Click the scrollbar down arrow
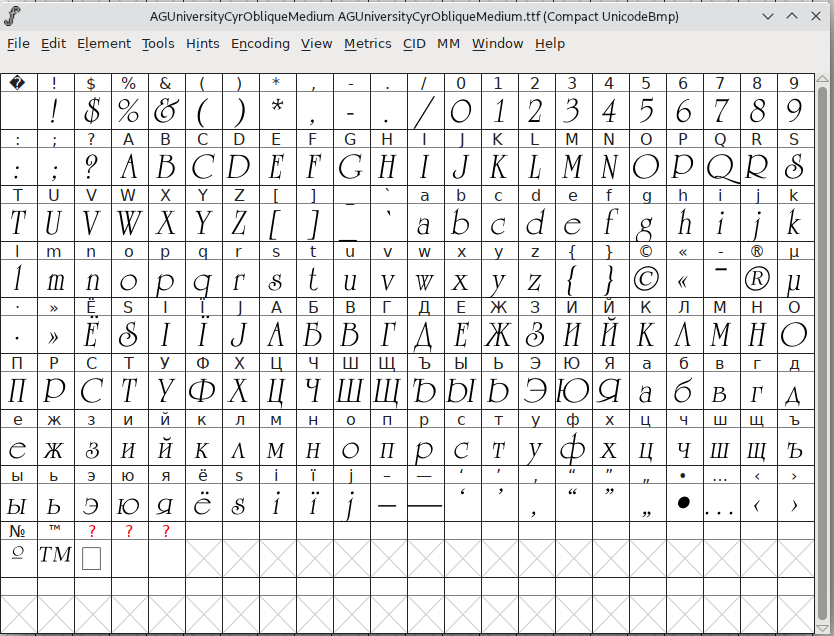 click(x=823, y=627)
